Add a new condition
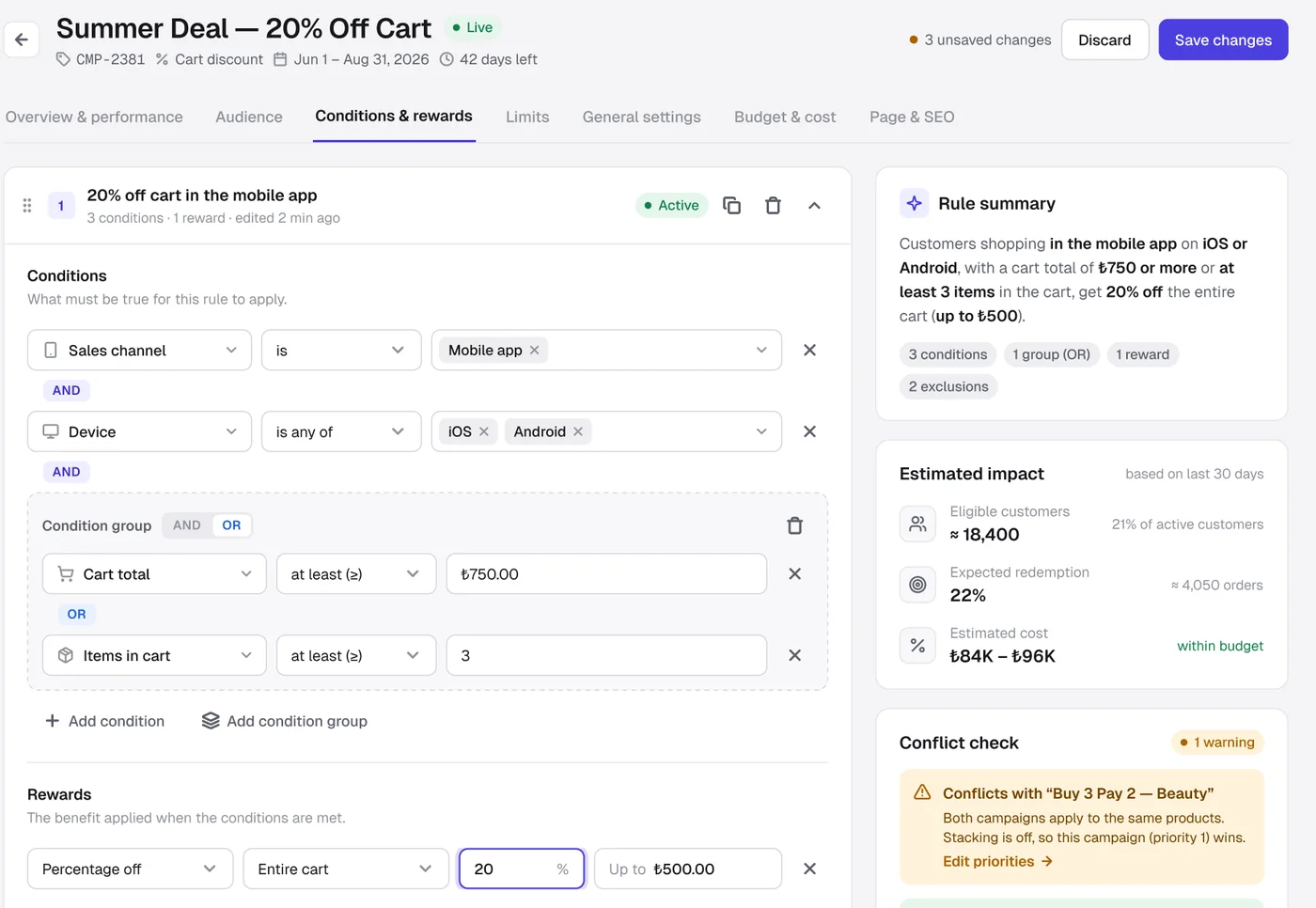1316x908 pixels. [105, 721]
